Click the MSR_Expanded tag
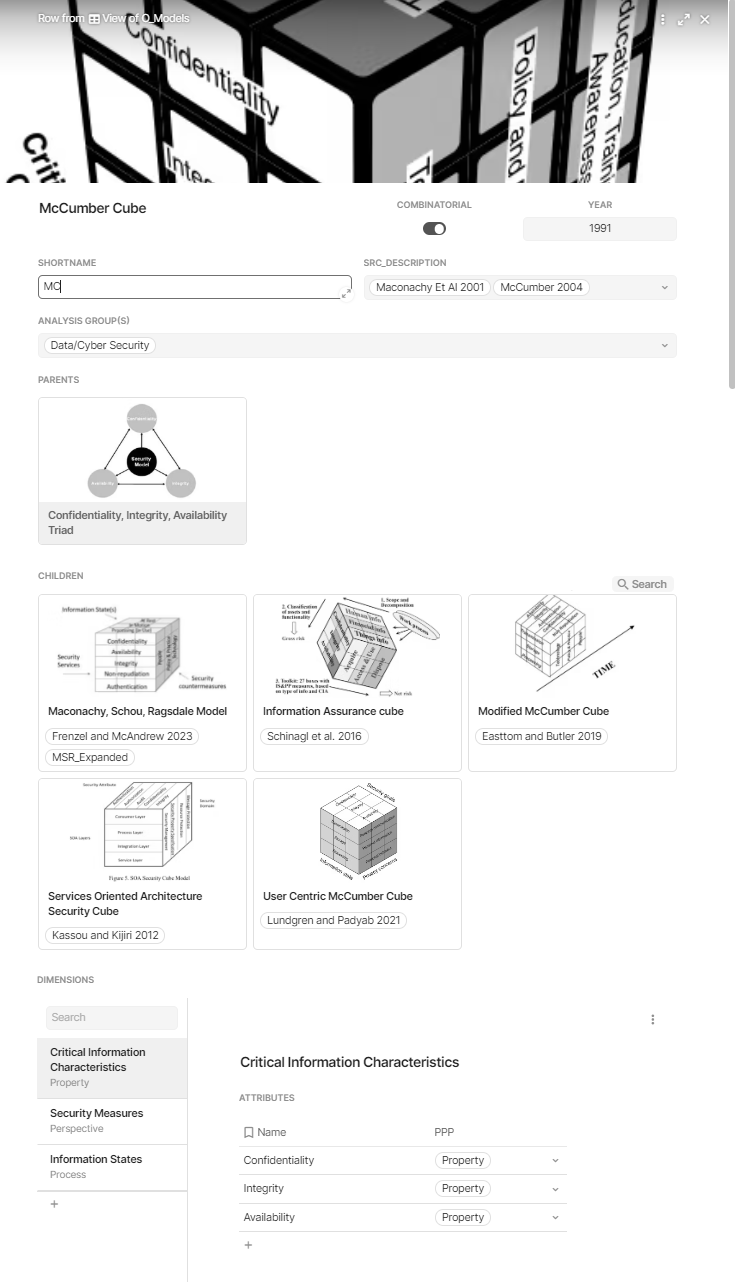 tap(89, 757)
